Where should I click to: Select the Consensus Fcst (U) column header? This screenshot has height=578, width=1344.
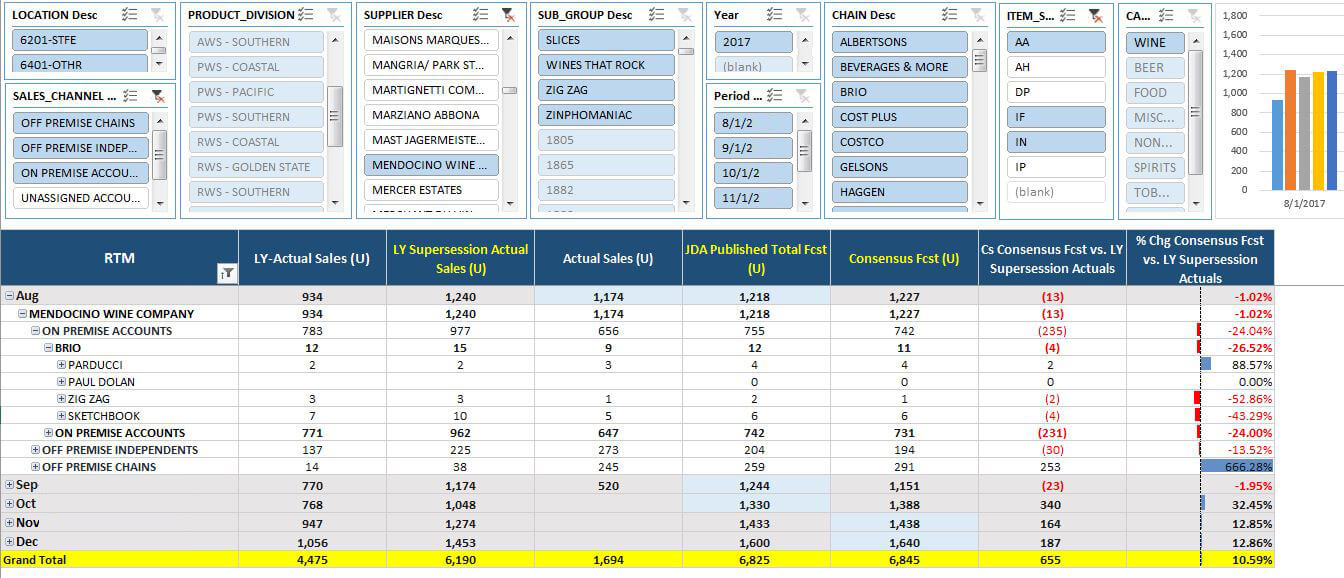click(x=904, y=258)
